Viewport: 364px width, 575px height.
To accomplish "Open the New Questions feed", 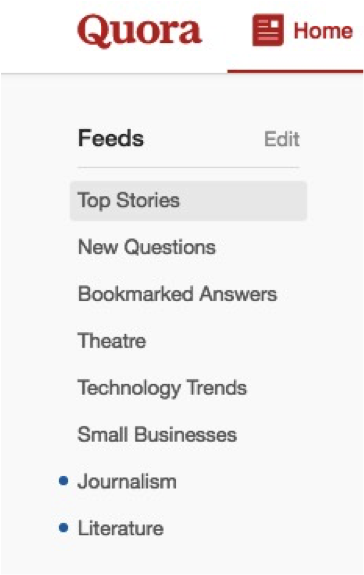I will pyautogui.click(x=147, y=247).
